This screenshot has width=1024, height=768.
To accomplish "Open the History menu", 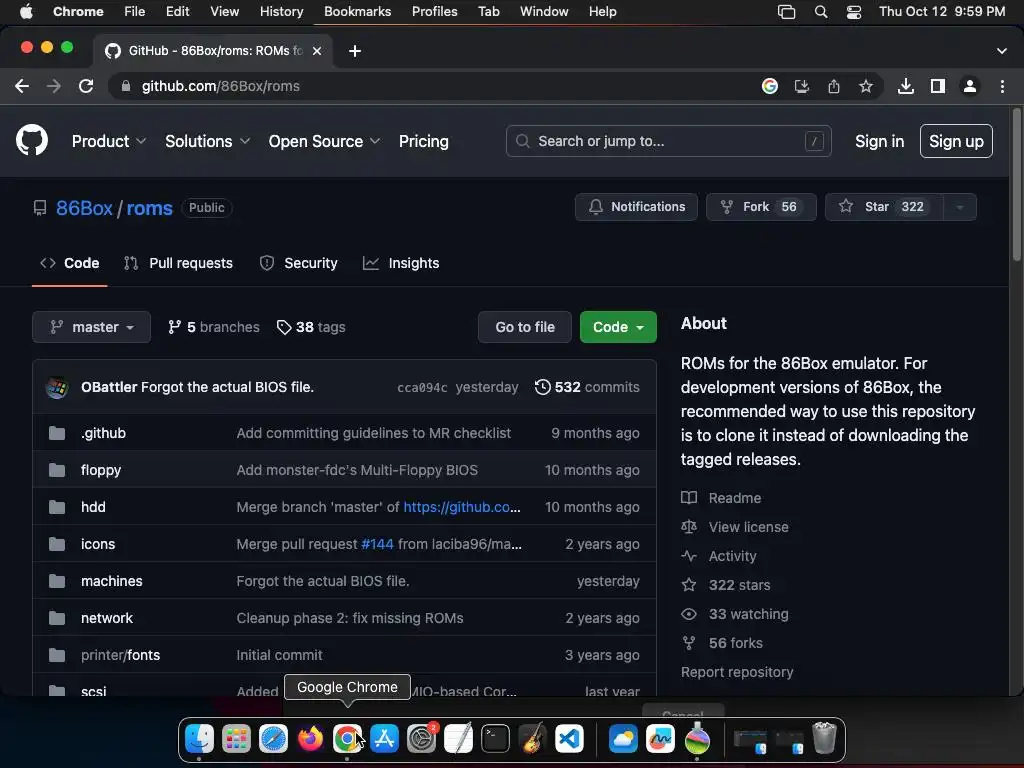I will point(281,12).
